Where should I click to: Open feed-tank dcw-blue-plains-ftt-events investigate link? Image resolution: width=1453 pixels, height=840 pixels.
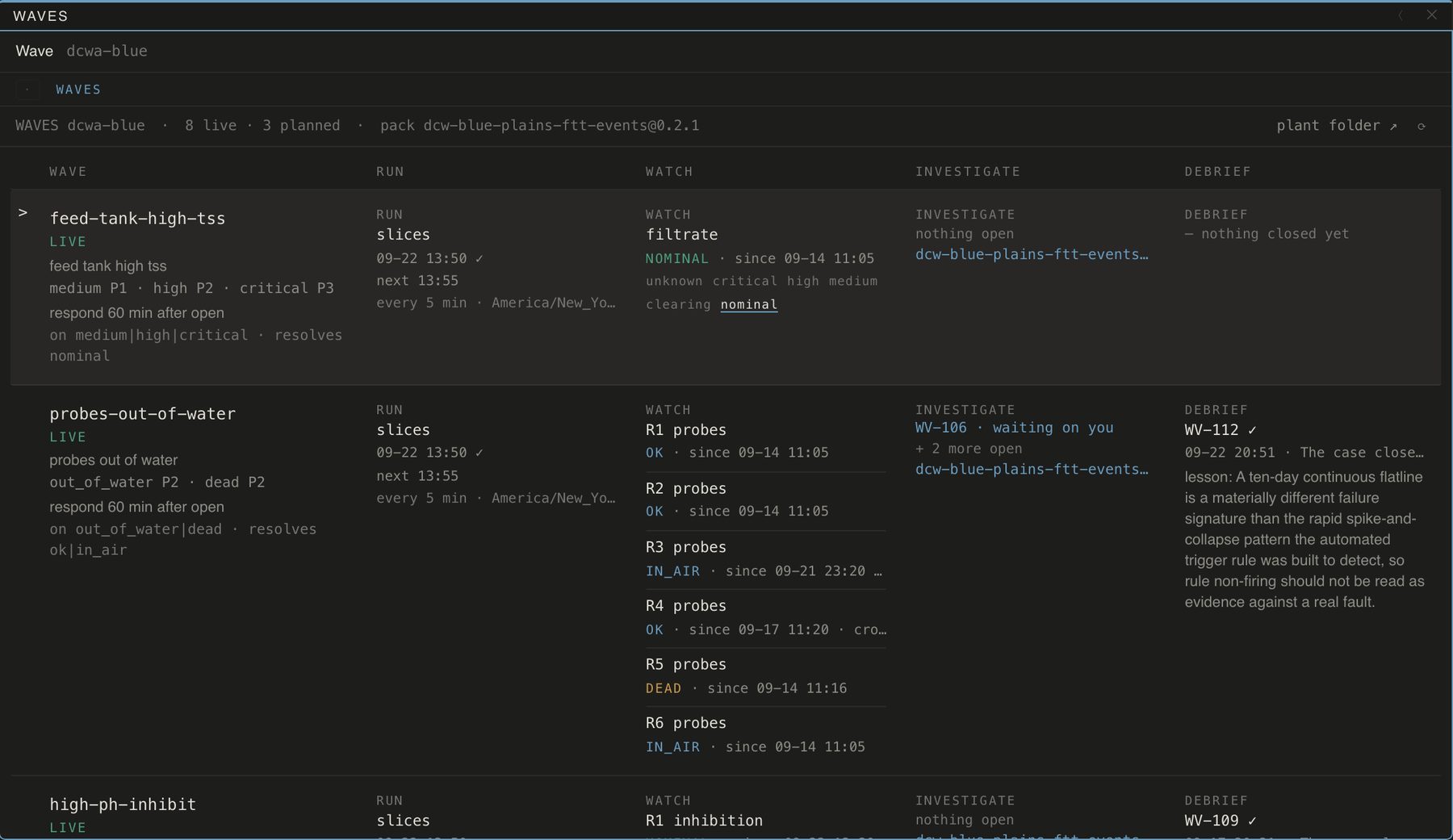[x=1032, y=254]
